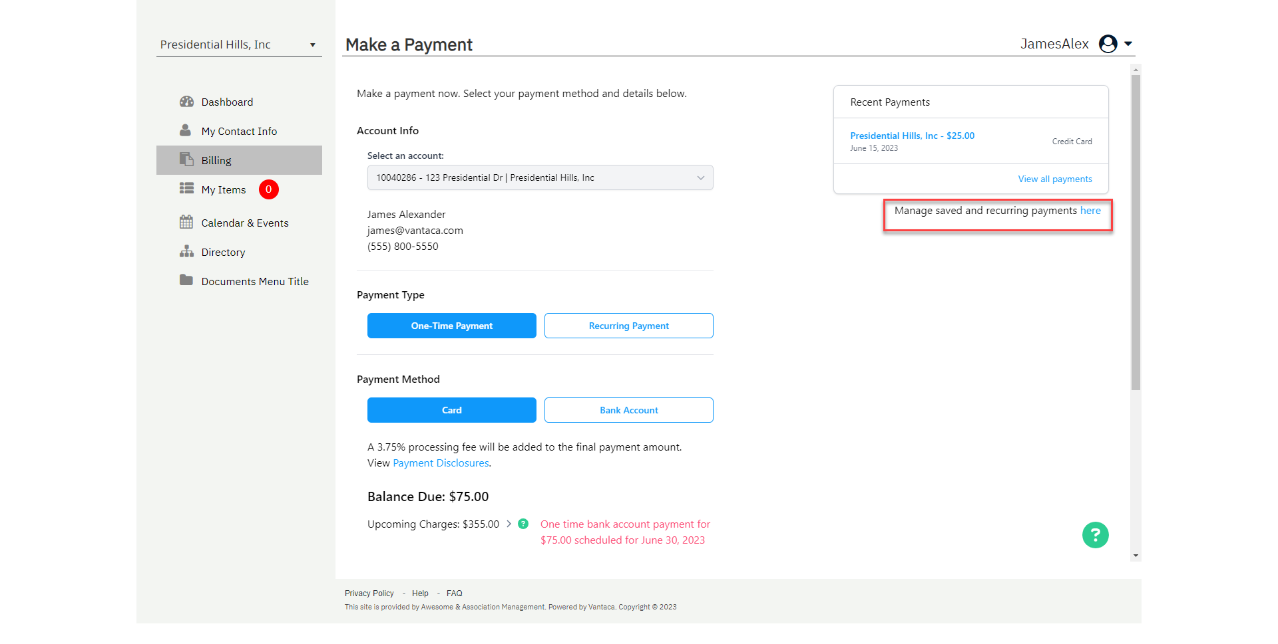
Task: Open Billing via its invoice icon
Action: pyautogui.click(x=186, y=159)
